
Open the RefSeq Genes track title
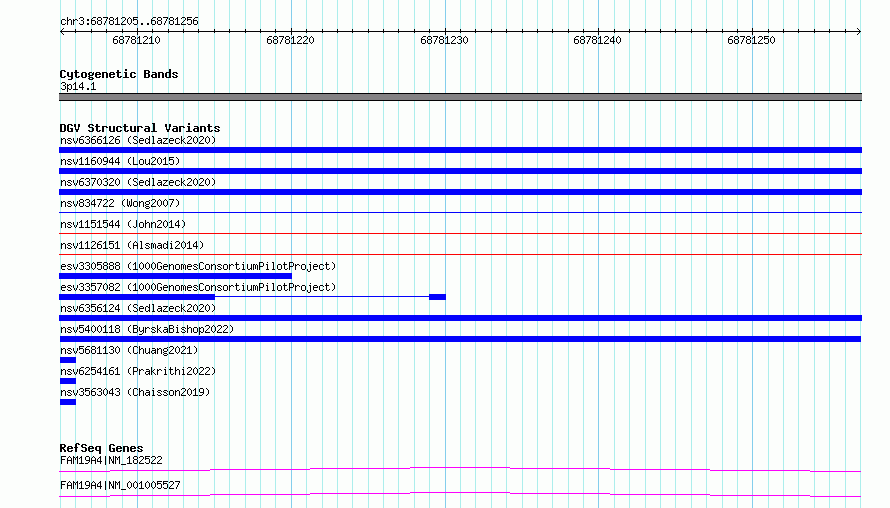click(101, 448)
